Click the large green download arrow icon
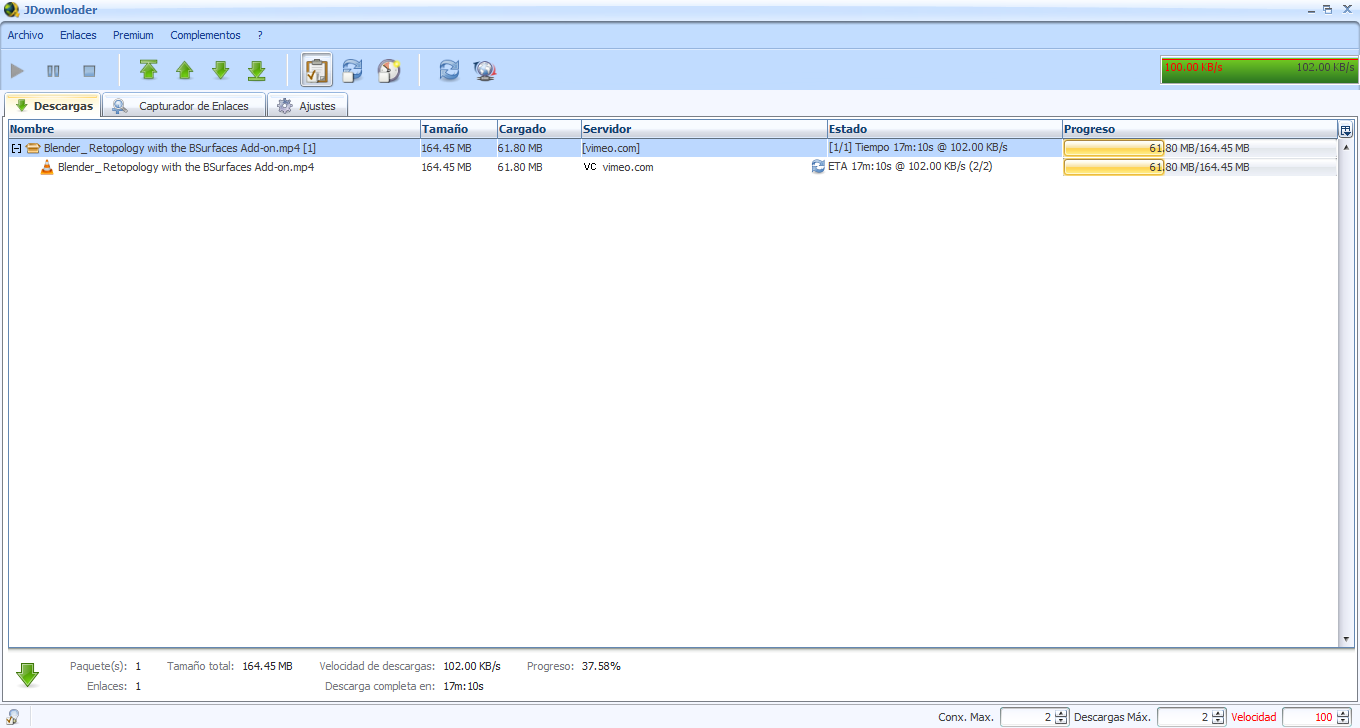The width and height of the screenshot is (1360, 728). 28,675
